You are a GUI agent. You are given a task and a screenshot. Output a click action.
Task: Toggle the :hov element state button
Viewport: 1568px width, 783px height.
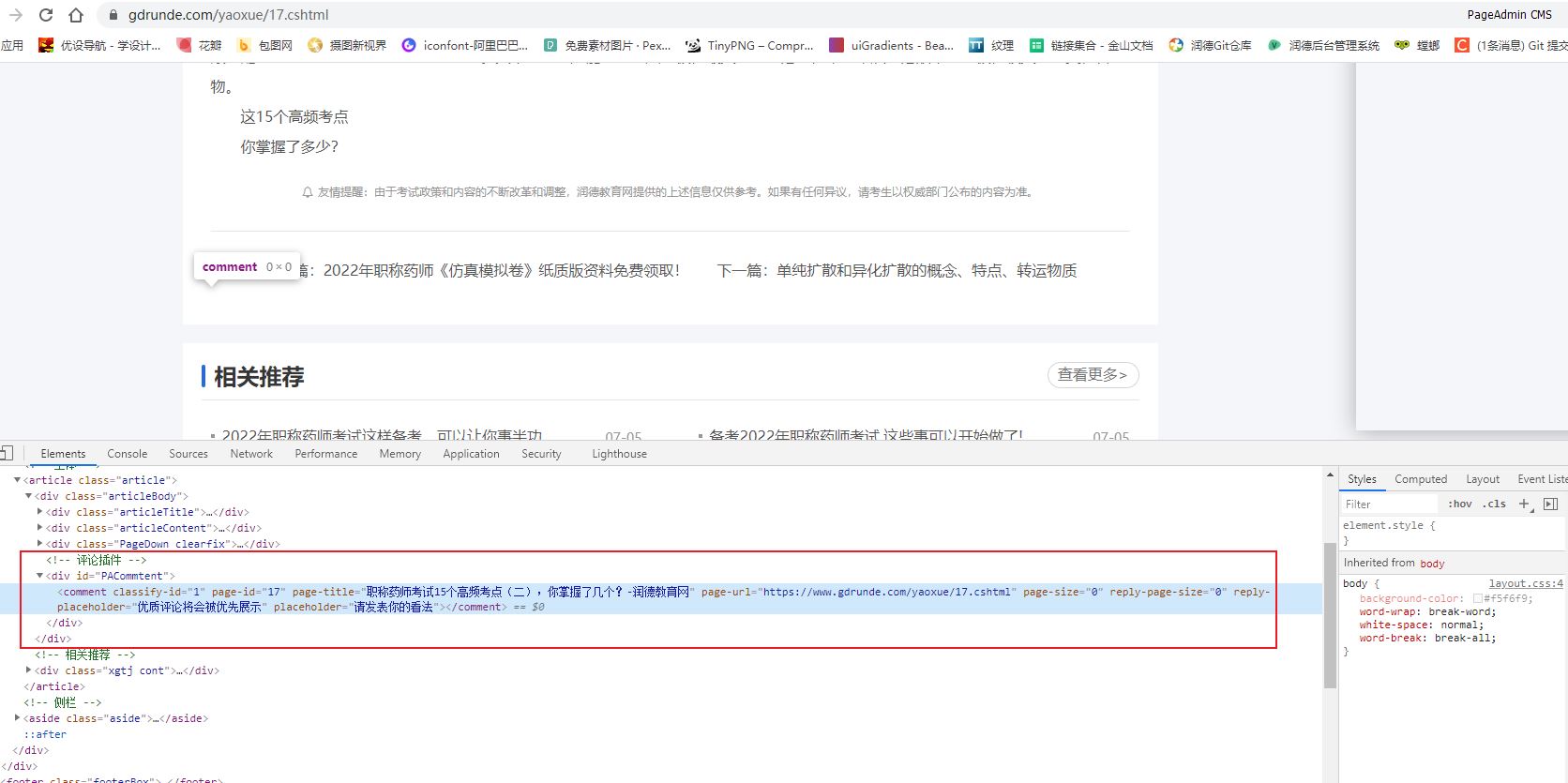click(x=1459, y=504)
